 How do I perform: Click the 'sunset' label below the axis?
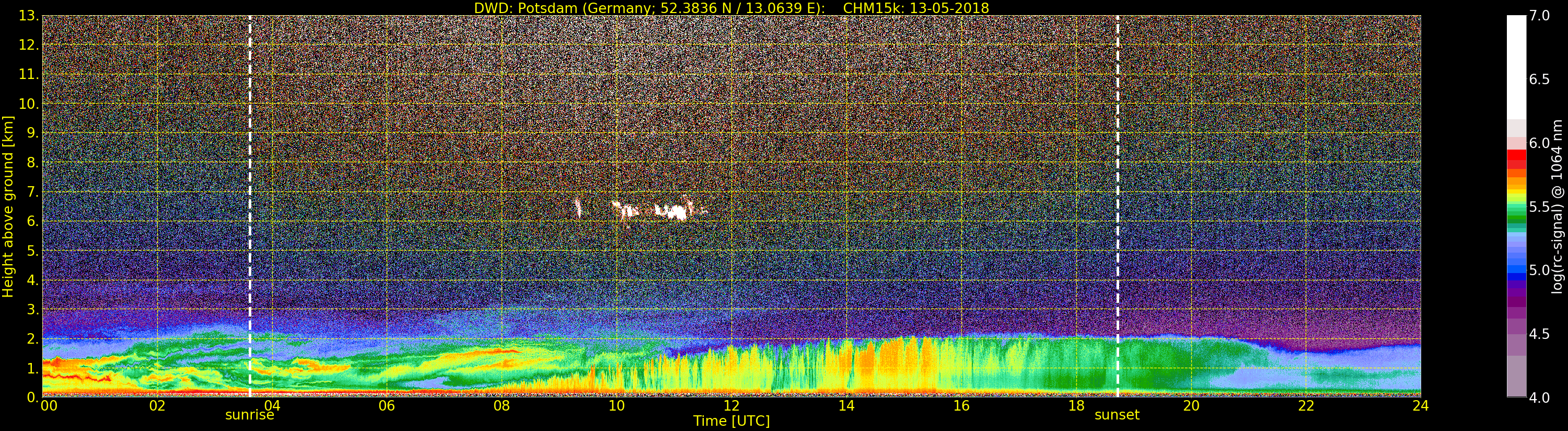1117,415
